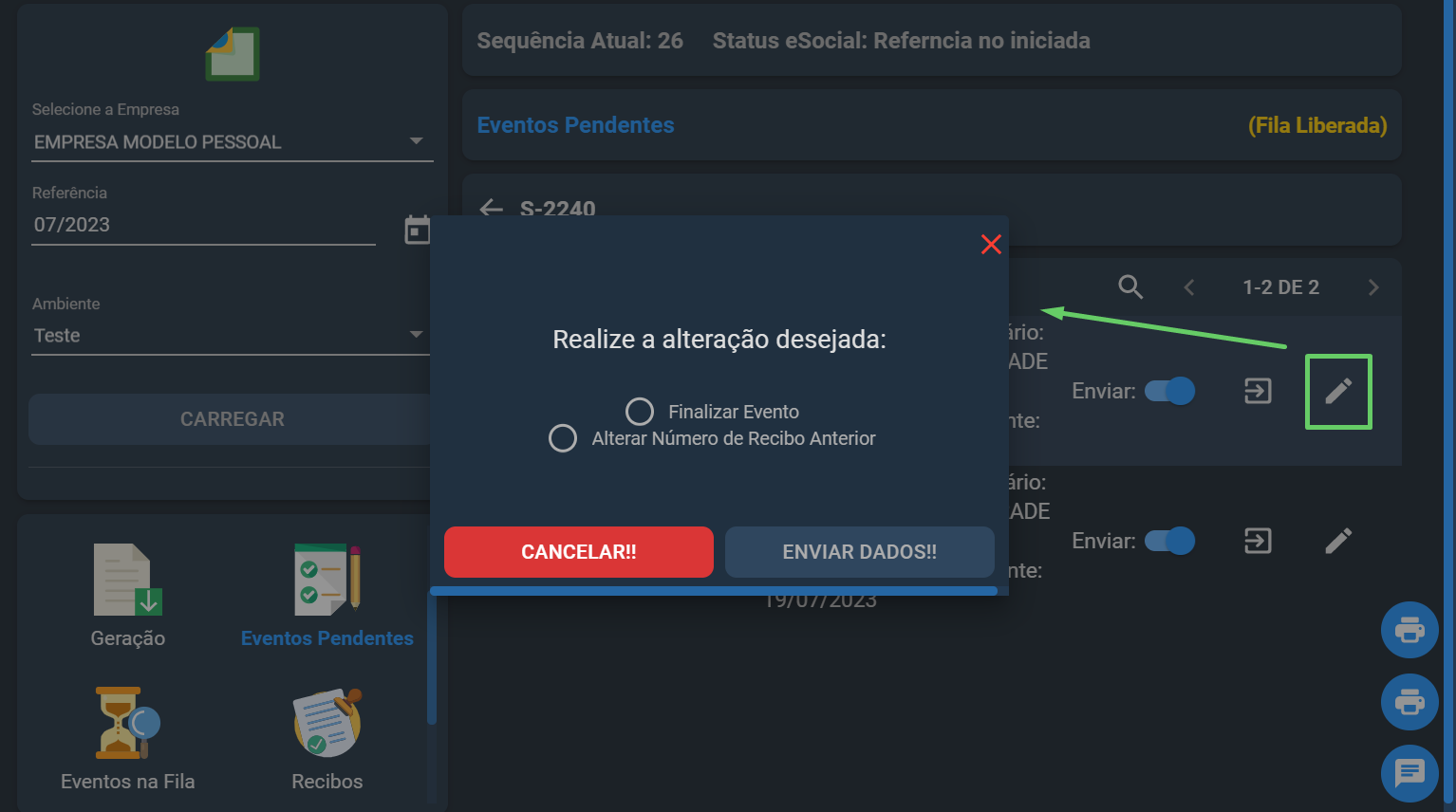Expand the Ambiente dropdown showing Teste
Screen dimensions: 1456x812
[x=232, y=336]
